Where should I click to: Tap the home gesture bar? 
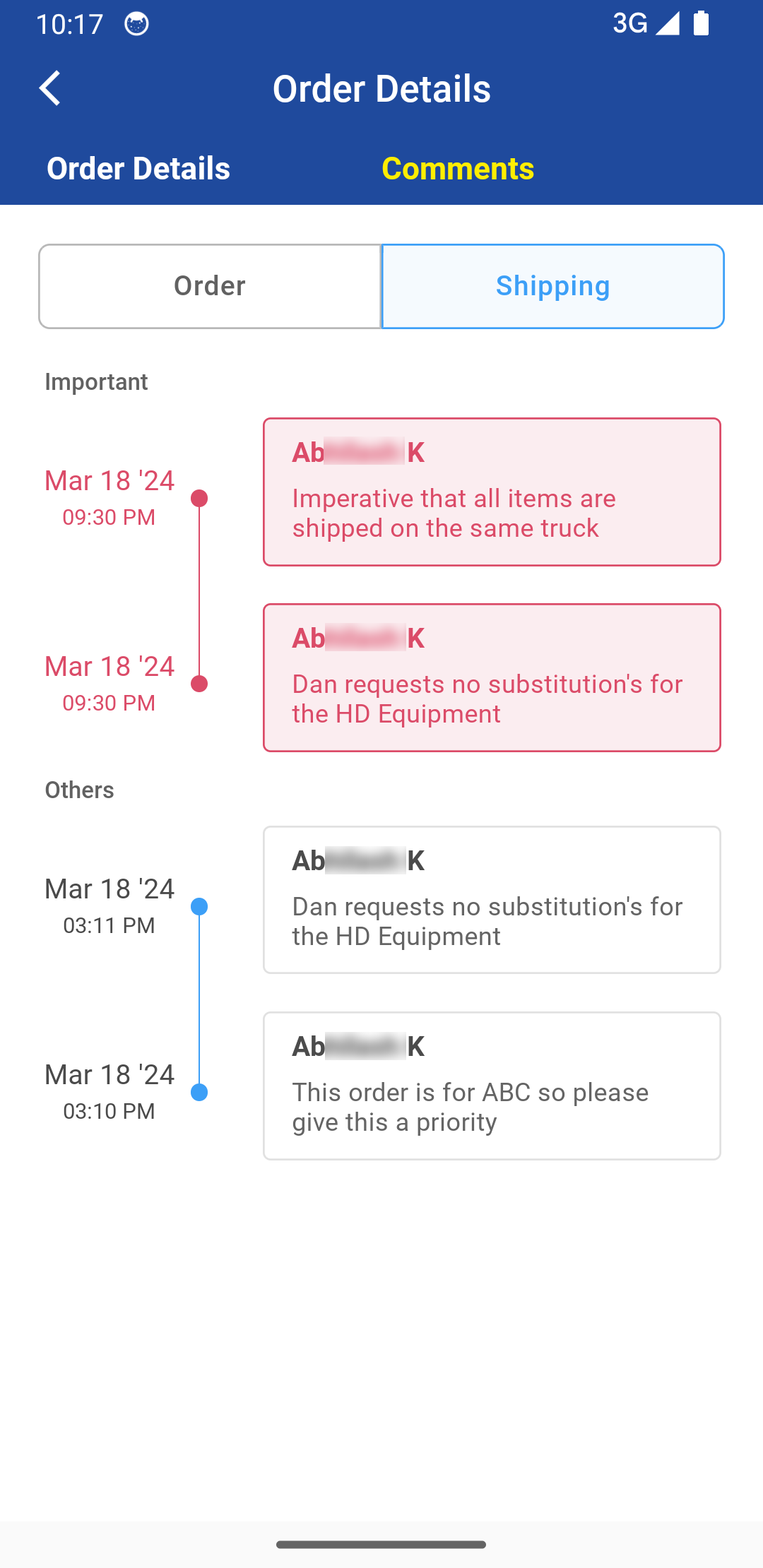(x=381, y=1545)
